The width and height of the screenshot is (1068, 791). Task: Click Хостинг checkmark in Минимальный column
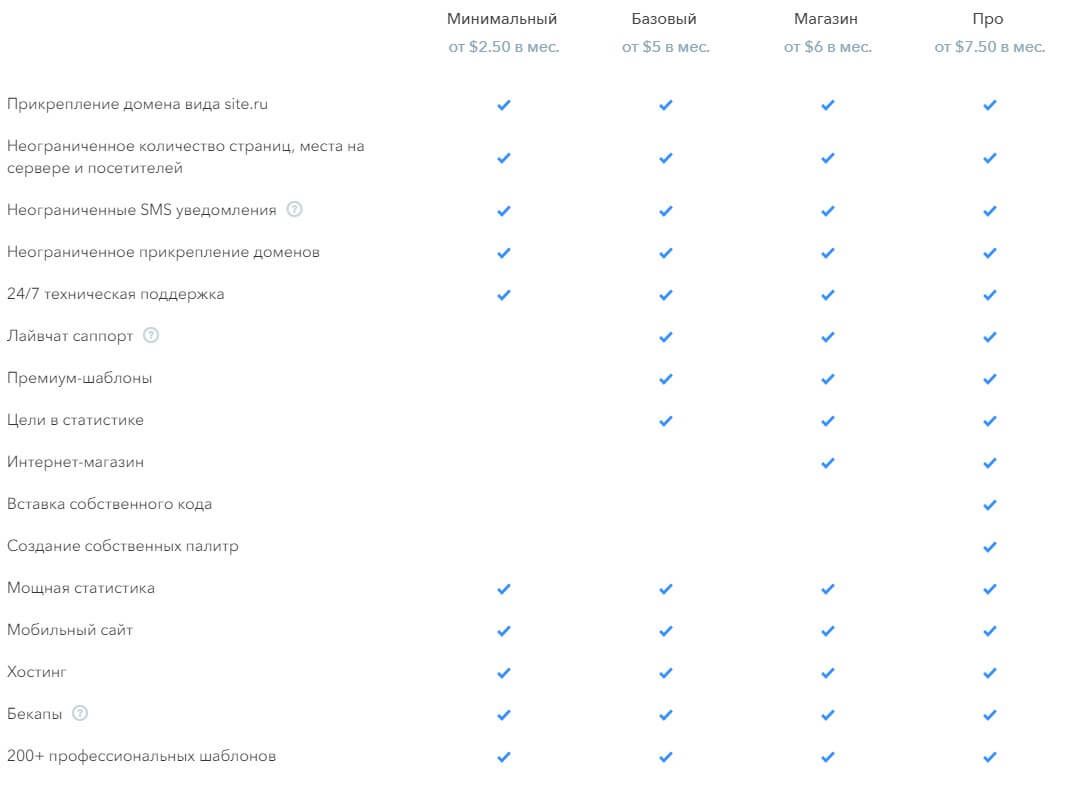tap(503, 673)
